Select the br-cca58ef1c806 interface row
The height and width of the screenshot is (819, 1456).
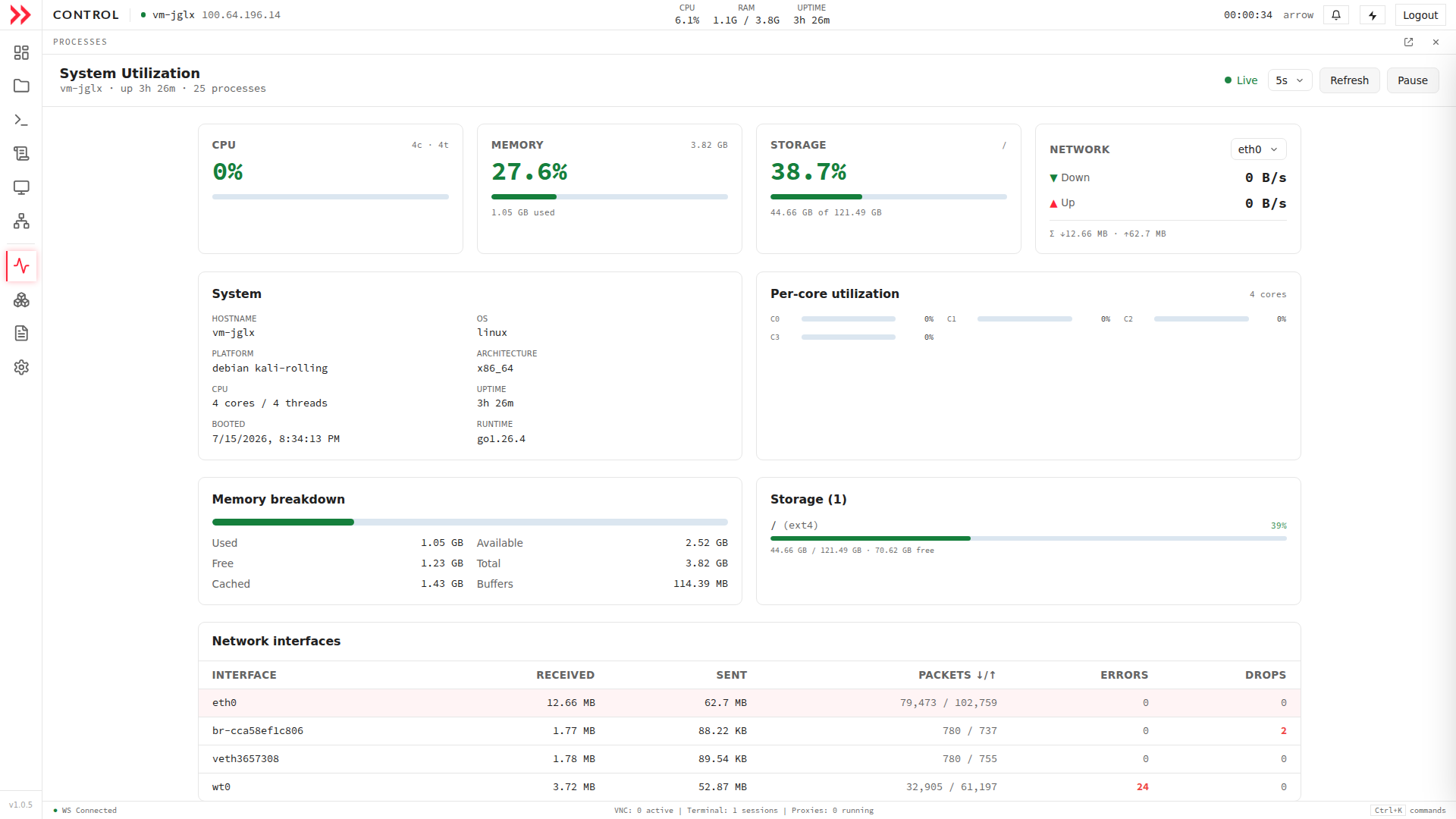click(x=749, y=731)
